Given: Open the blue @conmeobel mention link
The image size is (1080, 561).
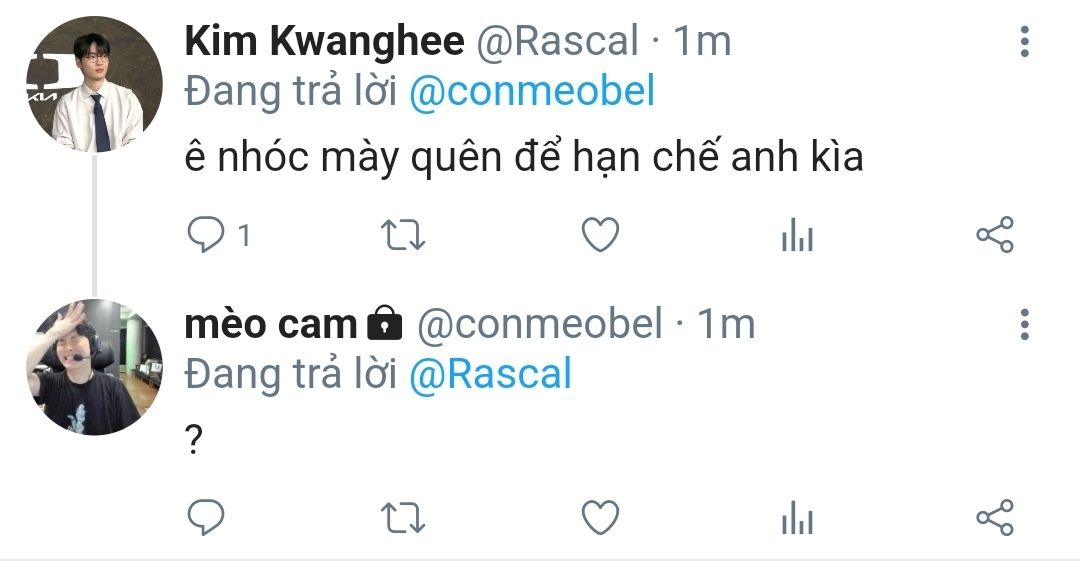Looking at the screenshot, I should tap(532, 92).
